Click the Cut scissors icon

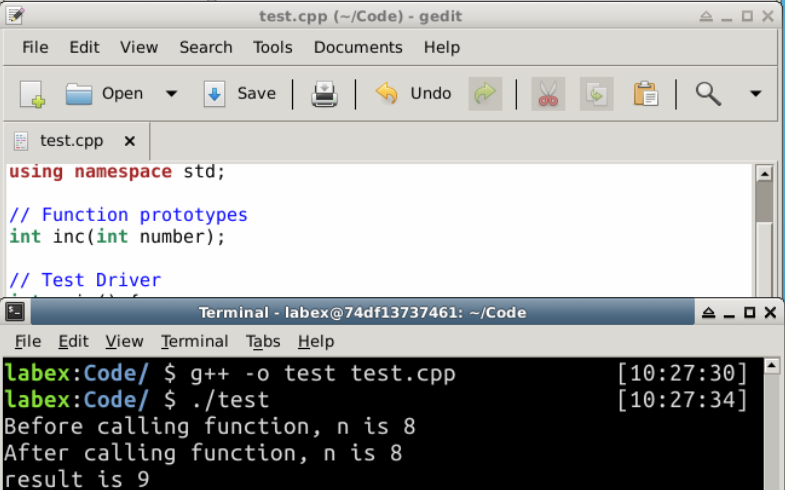pos(547,94)
